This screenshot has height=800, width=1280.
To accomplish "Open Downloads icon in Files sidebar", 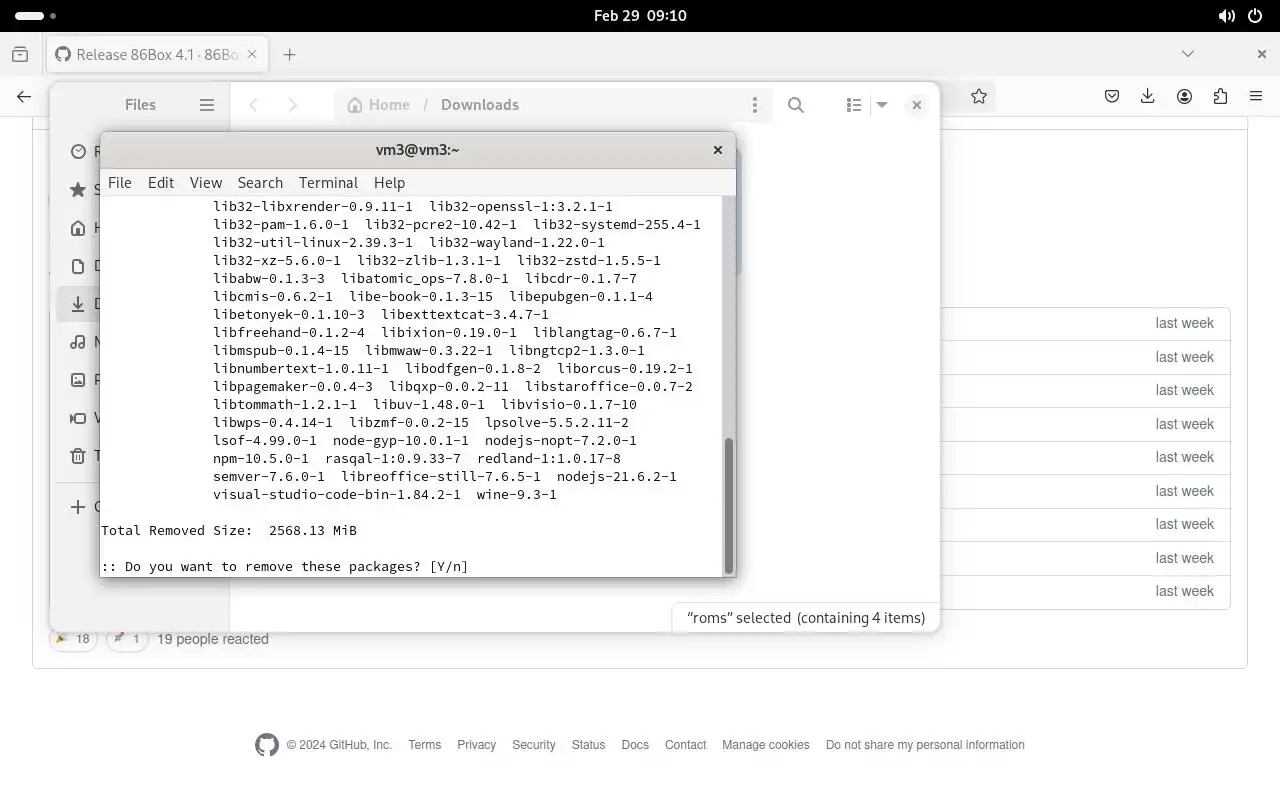I will (x=78, y=304).
